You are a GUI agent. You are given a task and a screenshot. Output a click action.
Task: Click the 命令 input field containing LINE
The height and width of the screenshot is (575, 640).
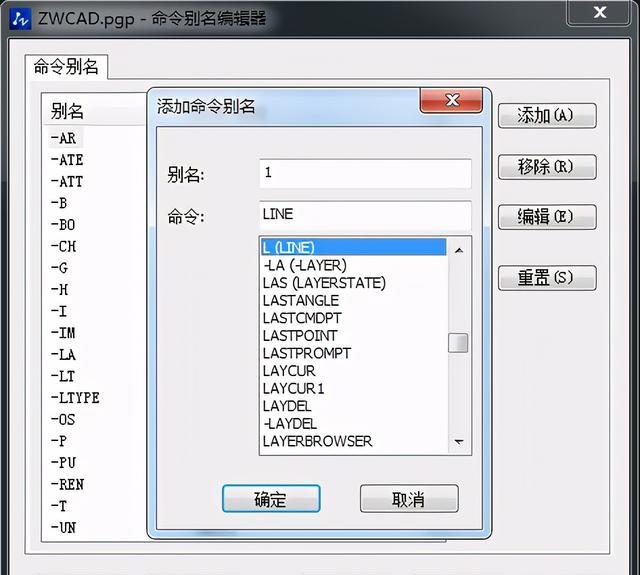(x=365, y=215)
